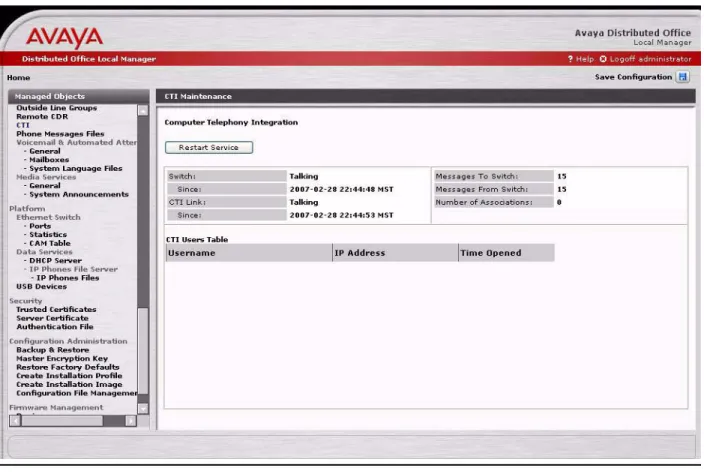
Task: Click the sidebar scroll left arrow
Action: (x=15, y=421)
